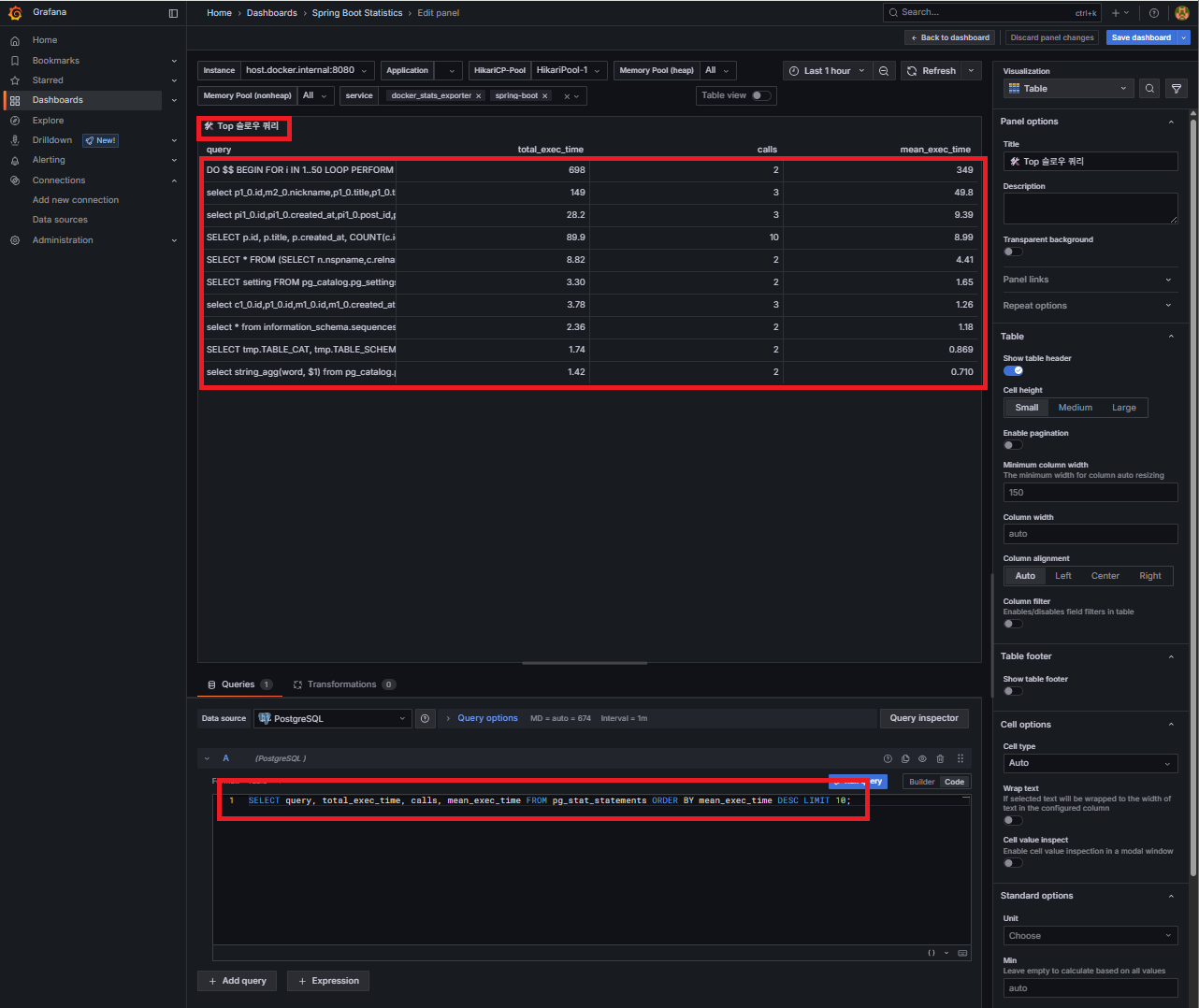Select the Queries tab
The width and height of the screenshot is (1199, 1008).
(x=239, y=684)
